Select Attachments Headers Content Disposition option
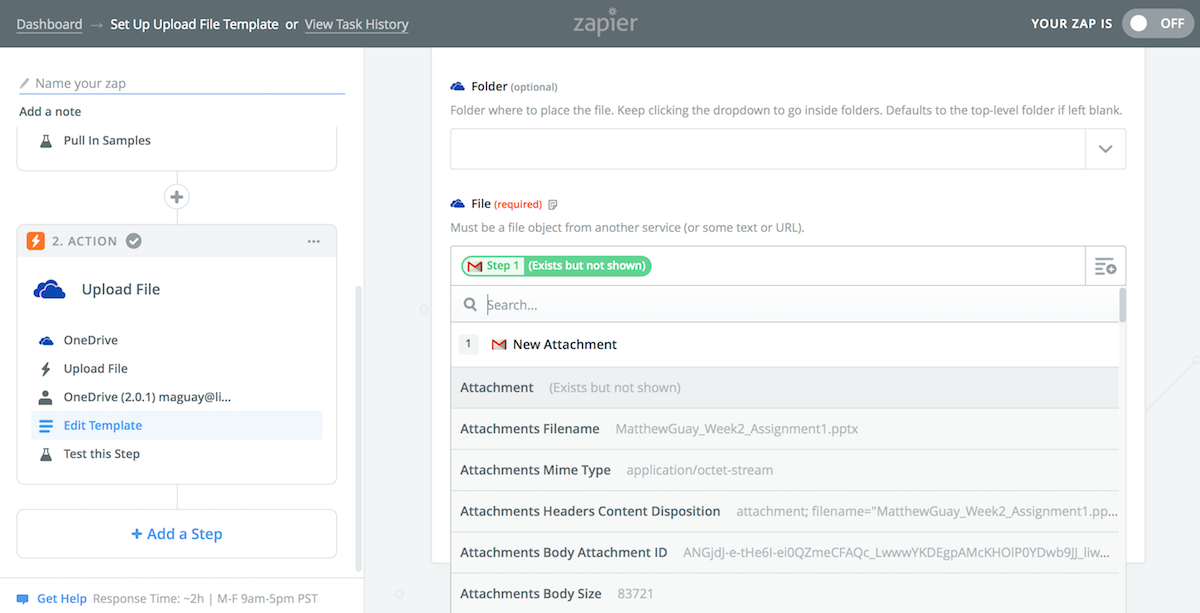Viewport: 1200px width, 613px height. tap(784, 511)
